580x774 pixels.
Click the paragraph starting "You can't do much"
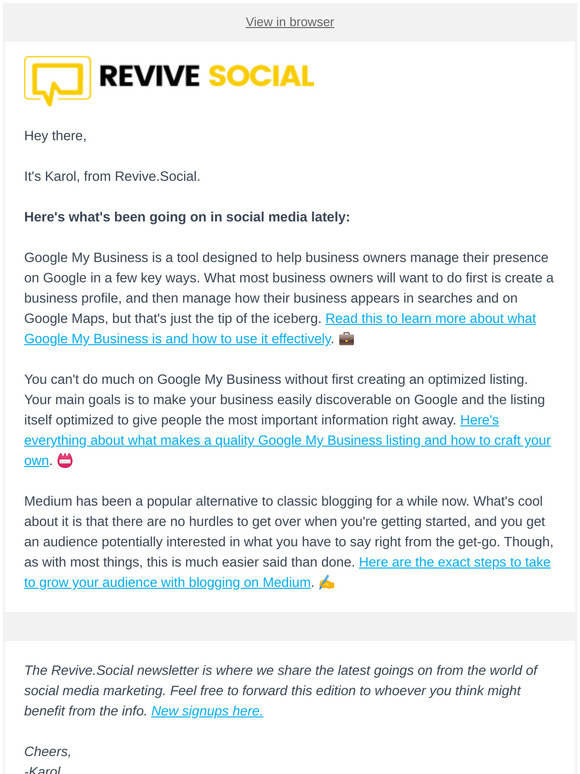pos(287,420)
